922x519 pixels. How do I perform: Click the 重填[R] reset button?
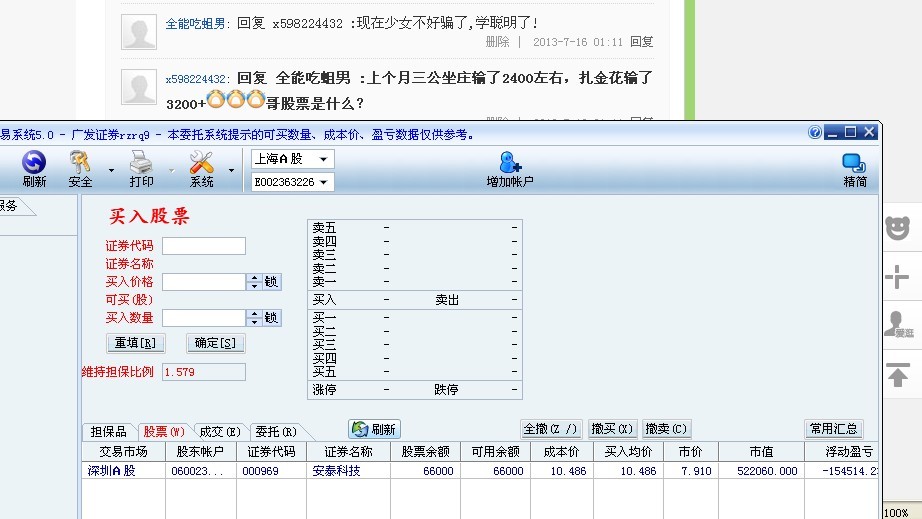pos(136,343)
